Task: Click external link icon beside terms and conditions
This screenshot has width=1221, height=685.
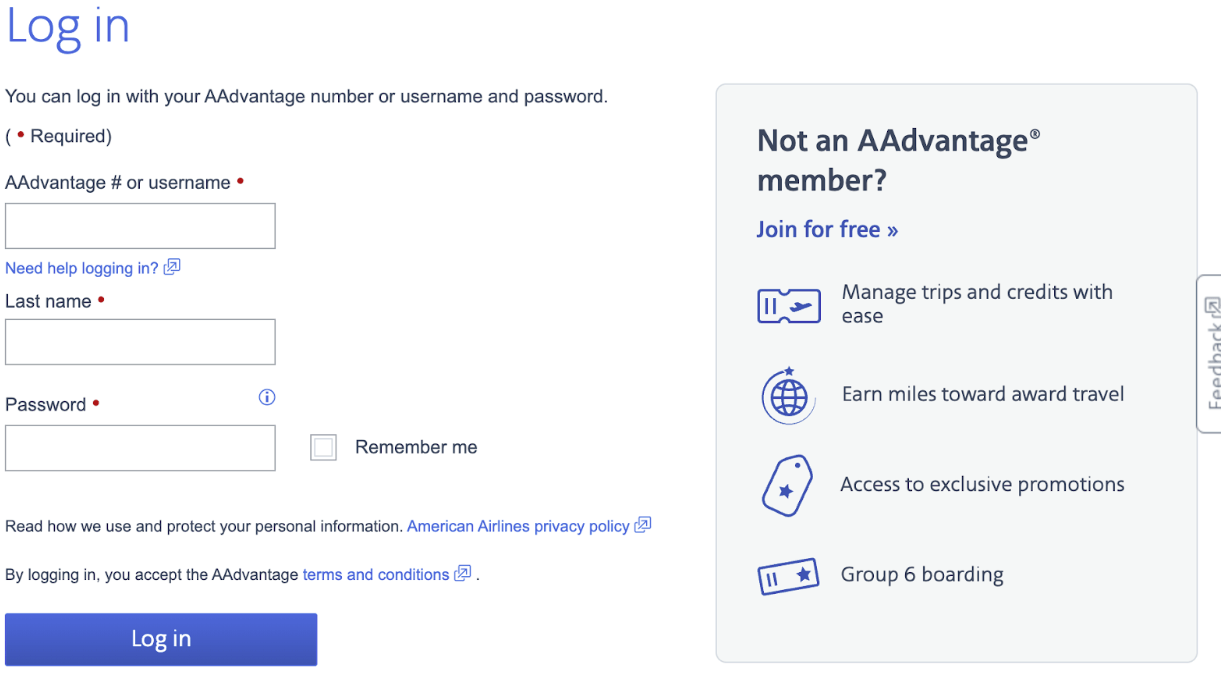Action: coord(462,574)
